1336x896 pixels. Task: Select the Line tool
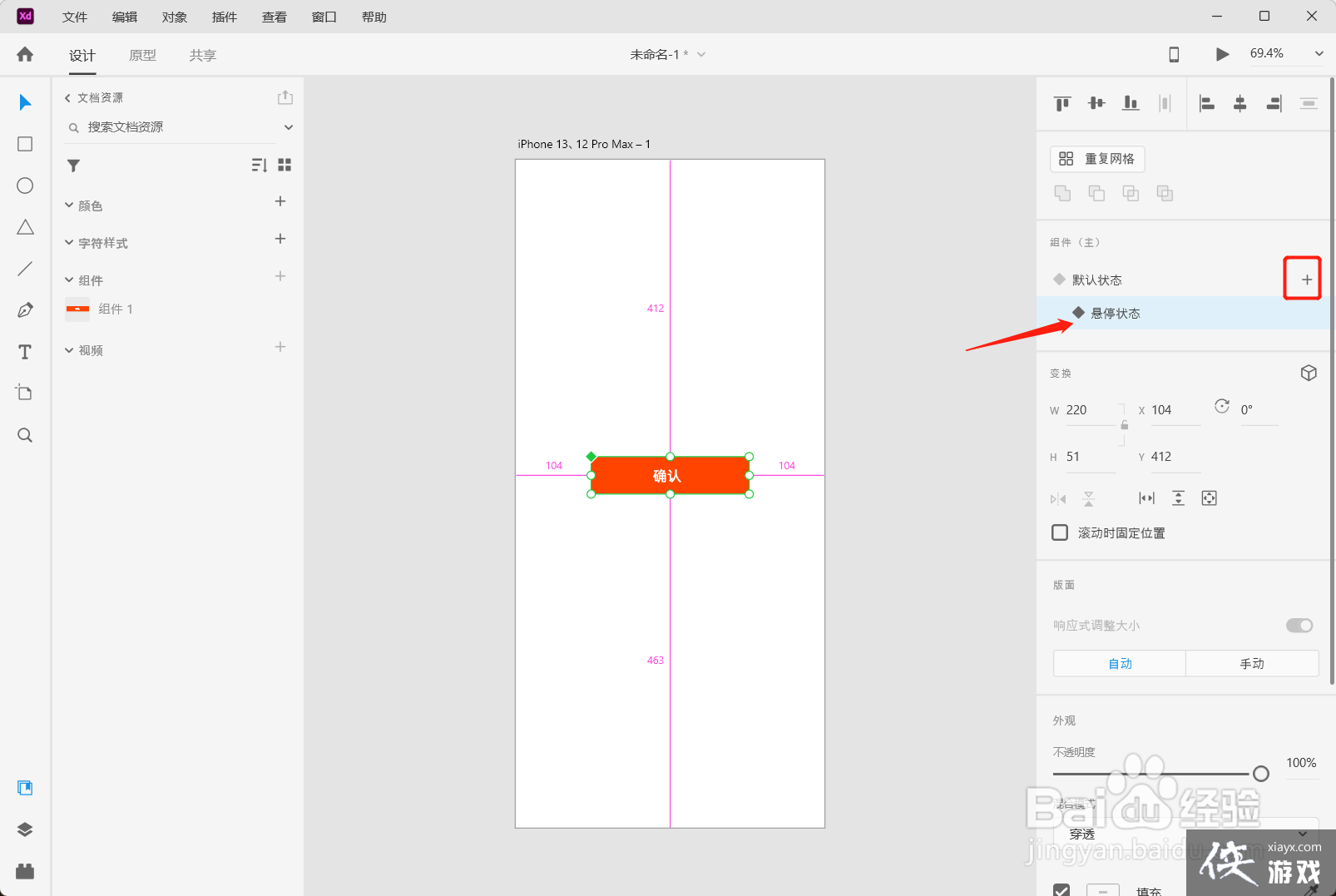pyautogui.click(x=25, y=269)
